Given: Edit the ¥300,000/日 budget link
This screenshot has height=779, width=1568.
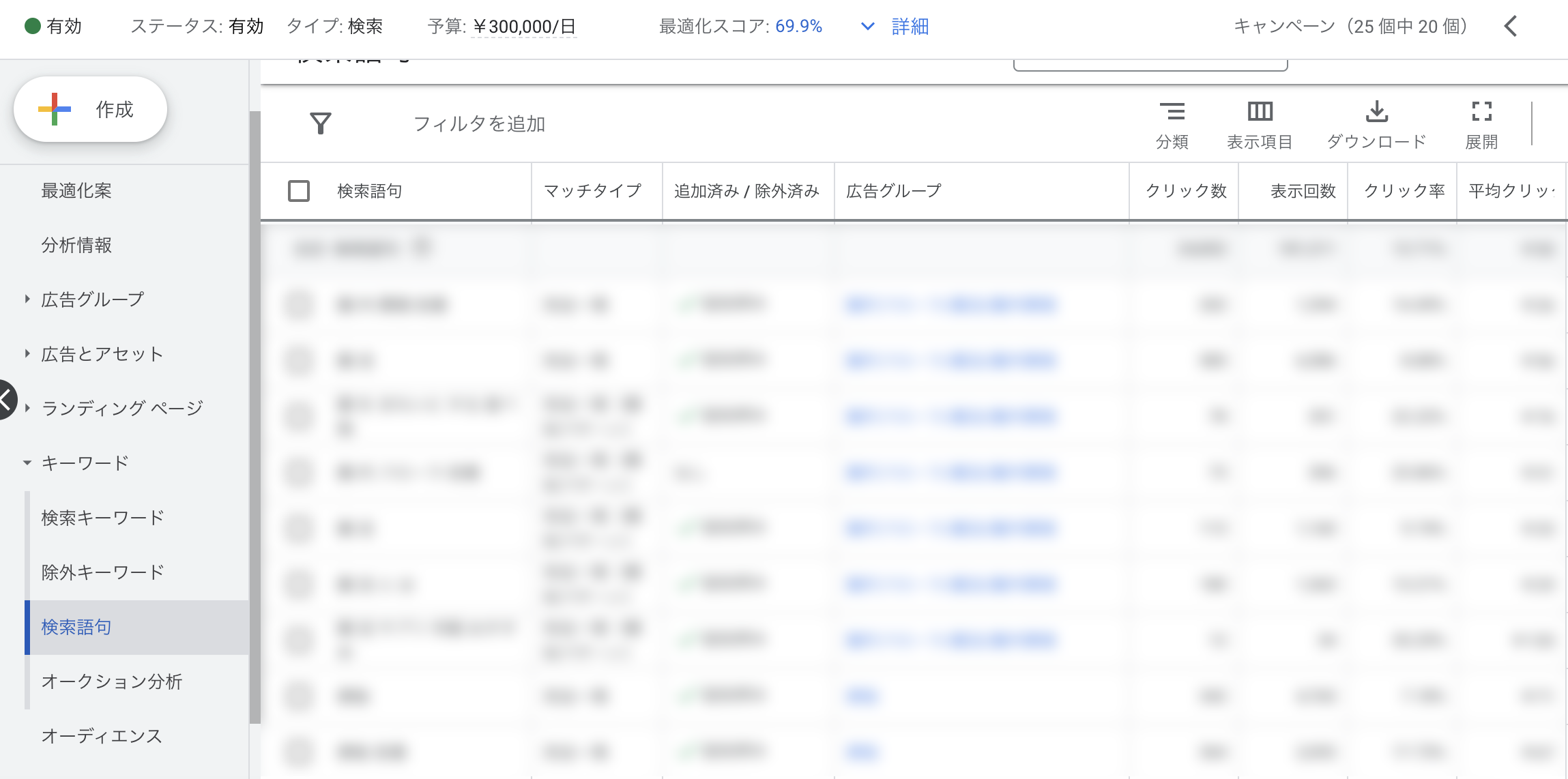Looking at the screenshot, I should [524, 27].
